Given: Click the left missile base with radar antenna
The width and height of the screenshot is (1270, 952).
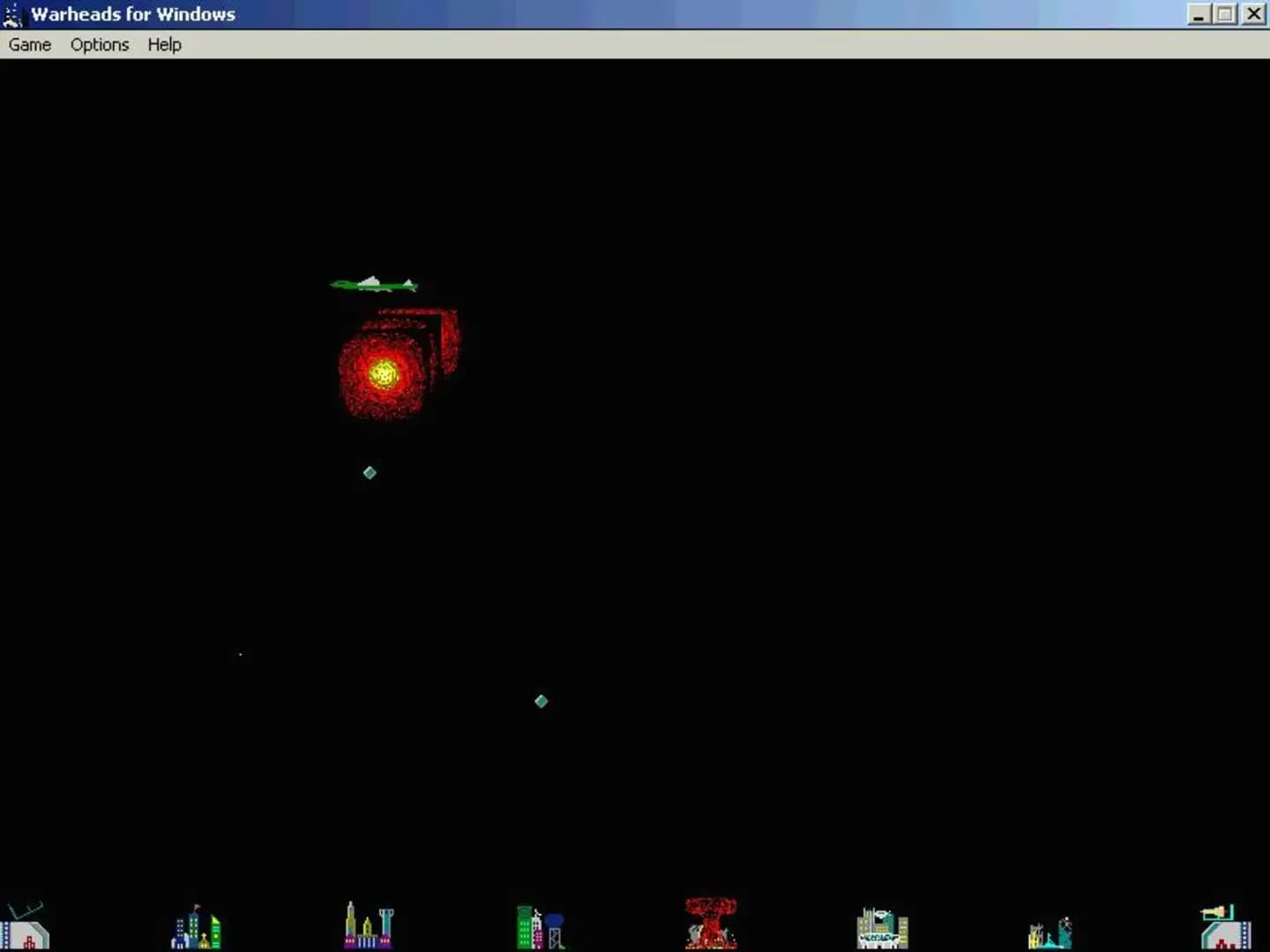Looking at the screenshot, I should pyautogui.click(x=25, y=926).
